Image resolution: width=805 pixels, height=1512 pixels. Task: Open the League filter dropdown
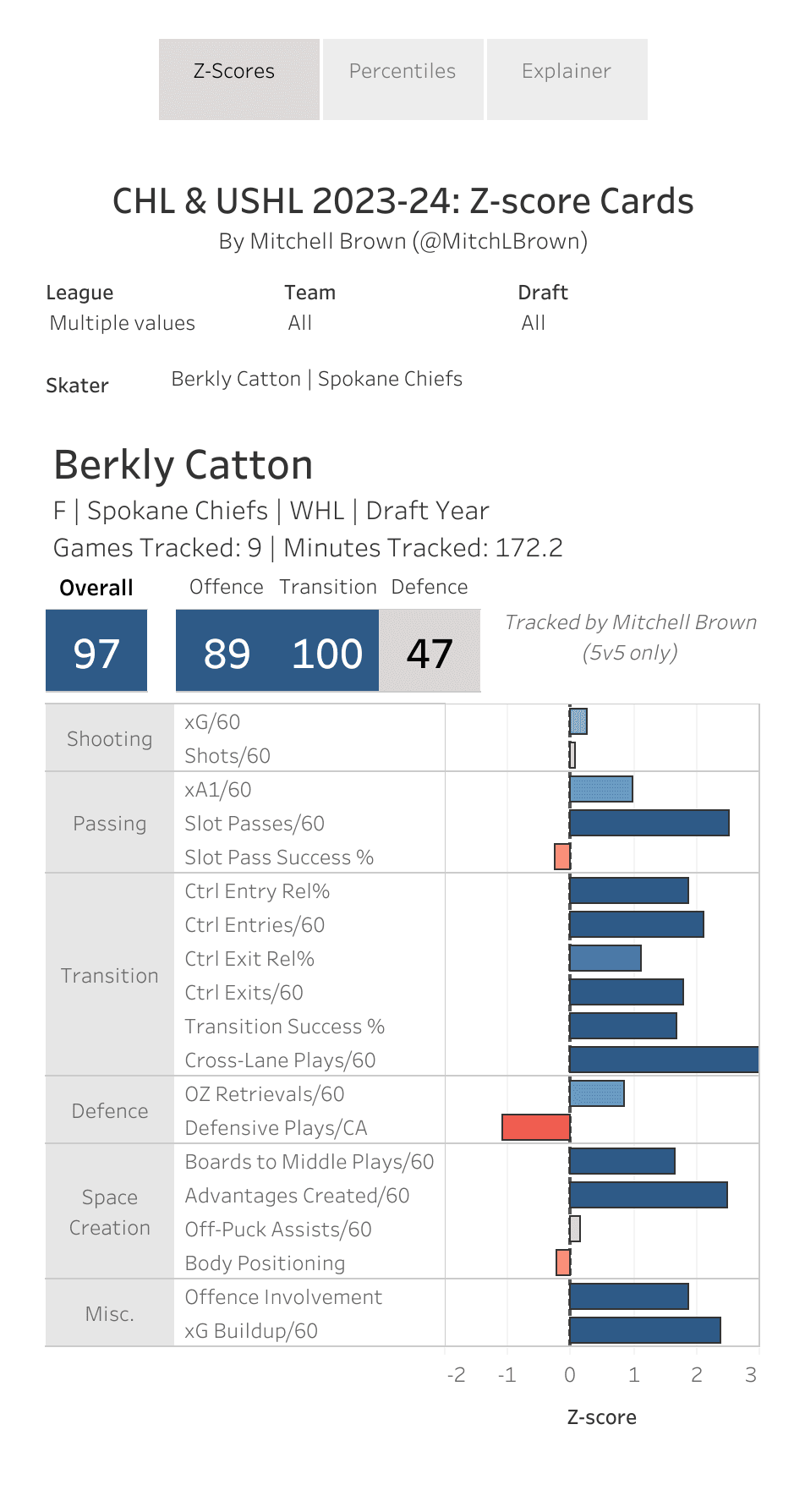point(123,323)
